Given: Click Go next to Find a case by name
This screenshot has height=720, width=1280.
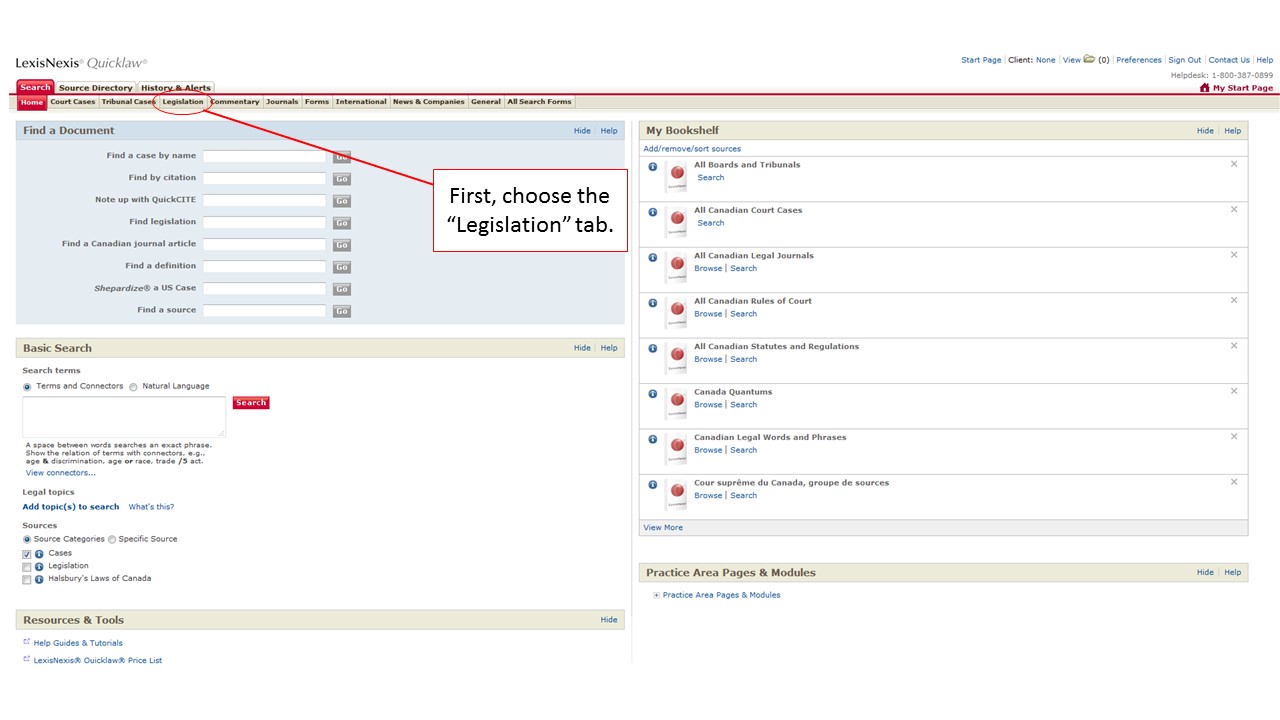Looking at the screenshot, I should [x=342, y=157].
